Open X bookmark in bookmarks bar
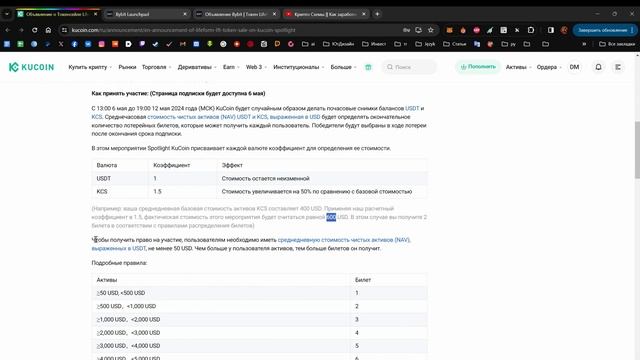Image resolution: width=640 pixels, height=360 pixels. (x=61, y=44)
